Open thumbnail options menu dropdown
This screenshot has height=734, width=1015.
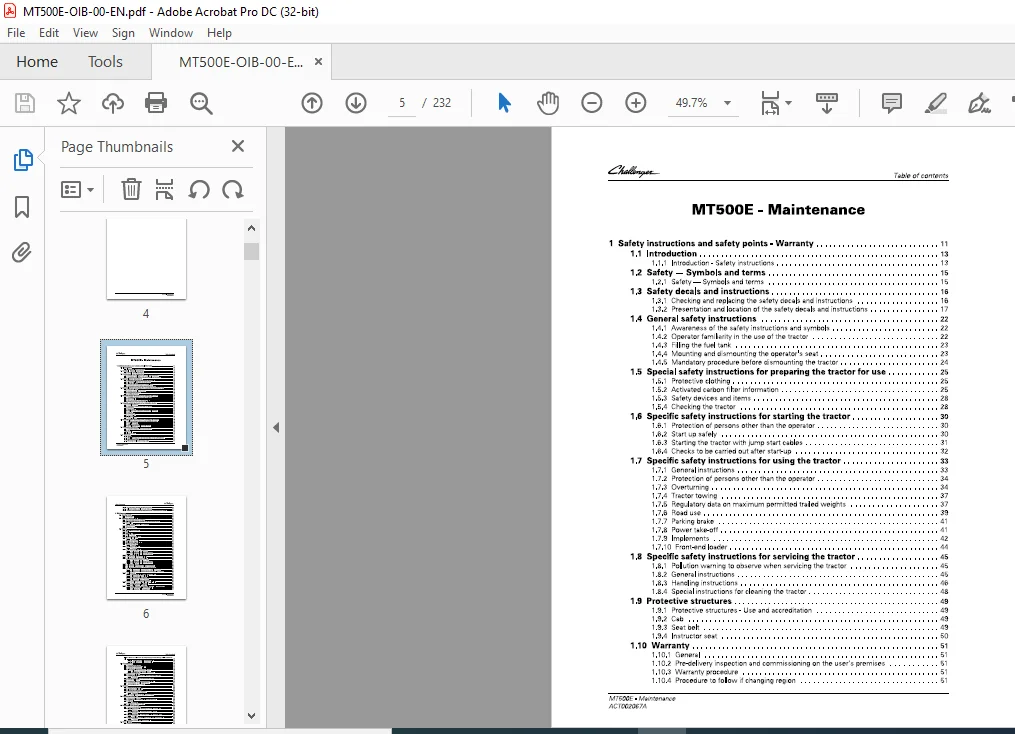(x=77, y=190)
